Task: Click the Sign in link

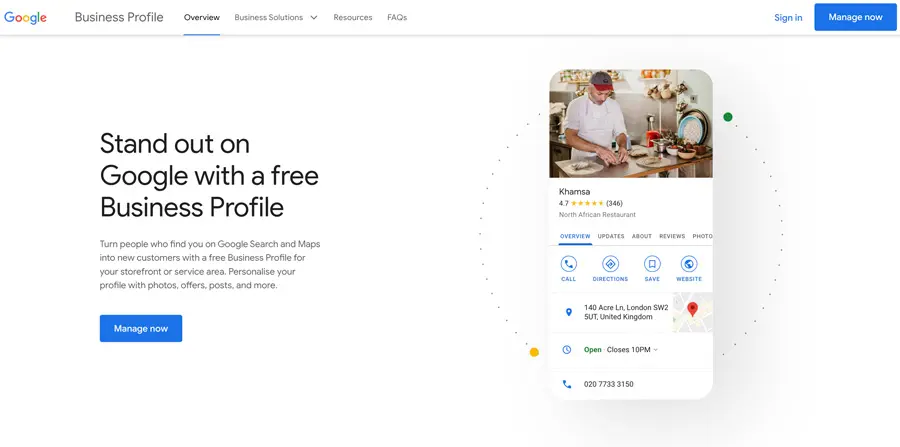Action: pos(788,18)
